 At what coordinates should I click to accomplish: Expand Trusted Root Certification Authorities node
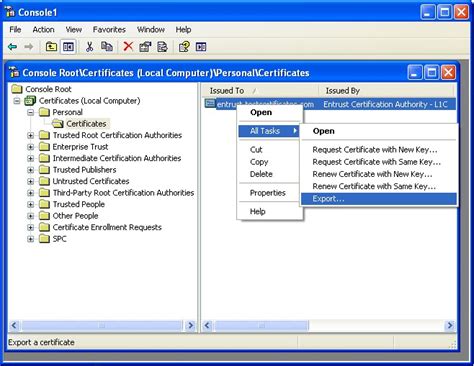click(x=31, y=135)
